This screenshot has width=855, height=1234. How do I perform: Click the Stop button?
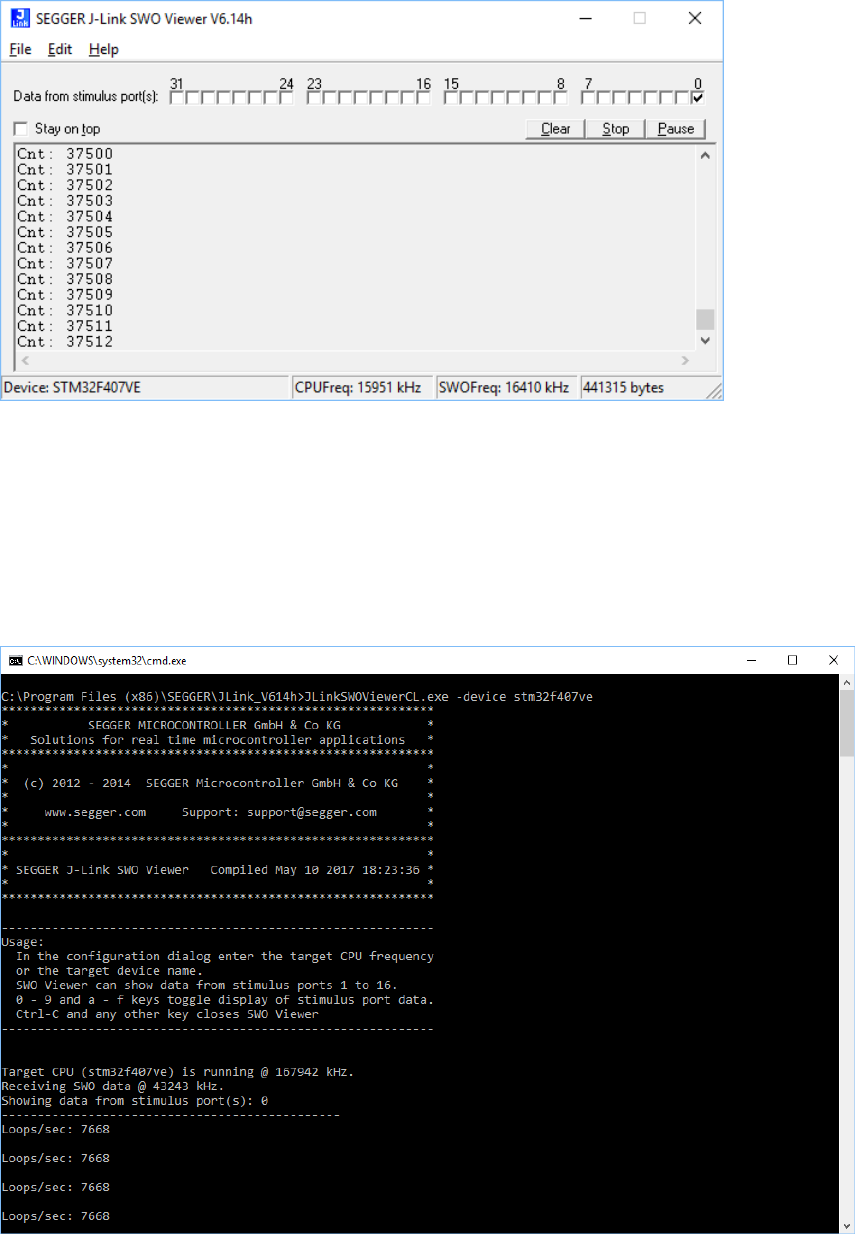616,129
